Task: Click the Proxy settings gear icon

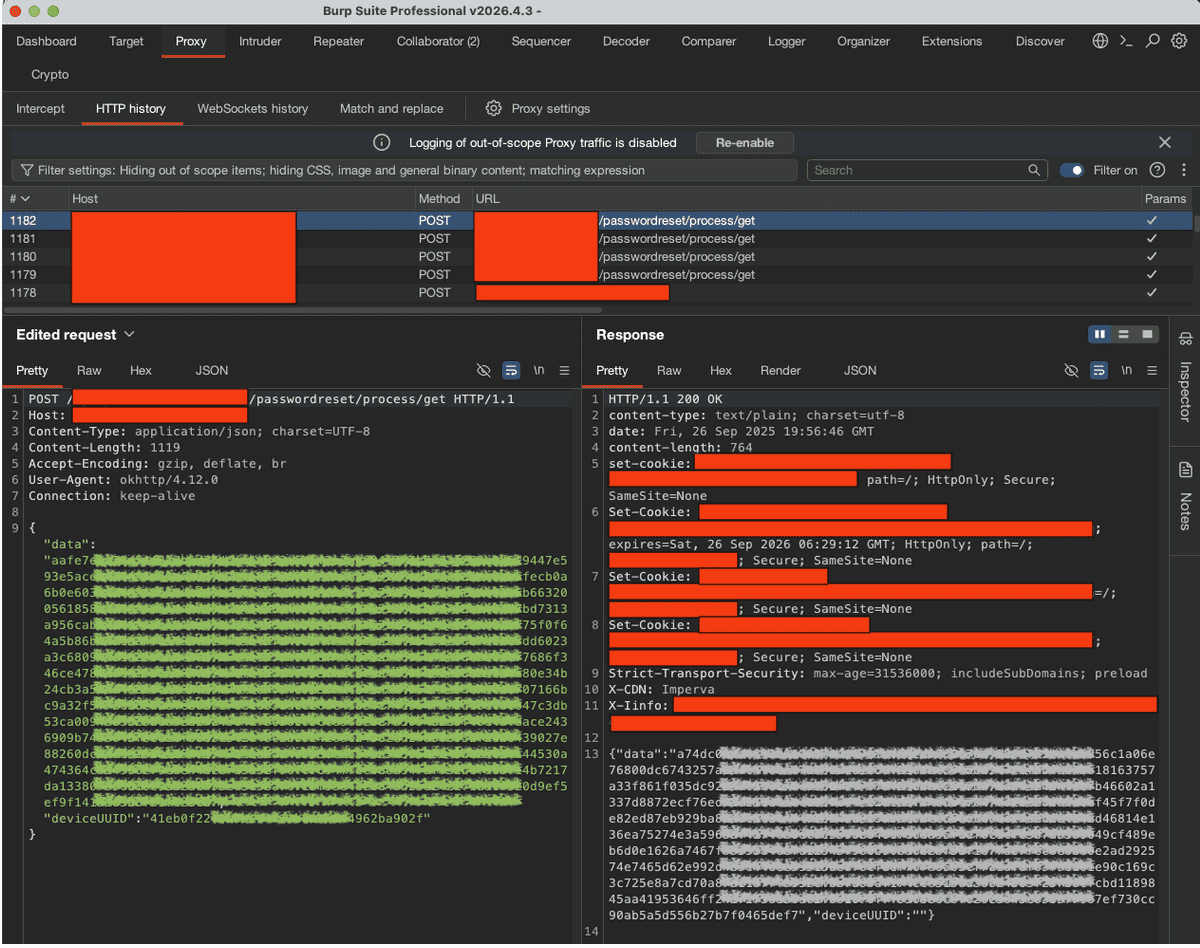Action: click(x=493, y=108)
